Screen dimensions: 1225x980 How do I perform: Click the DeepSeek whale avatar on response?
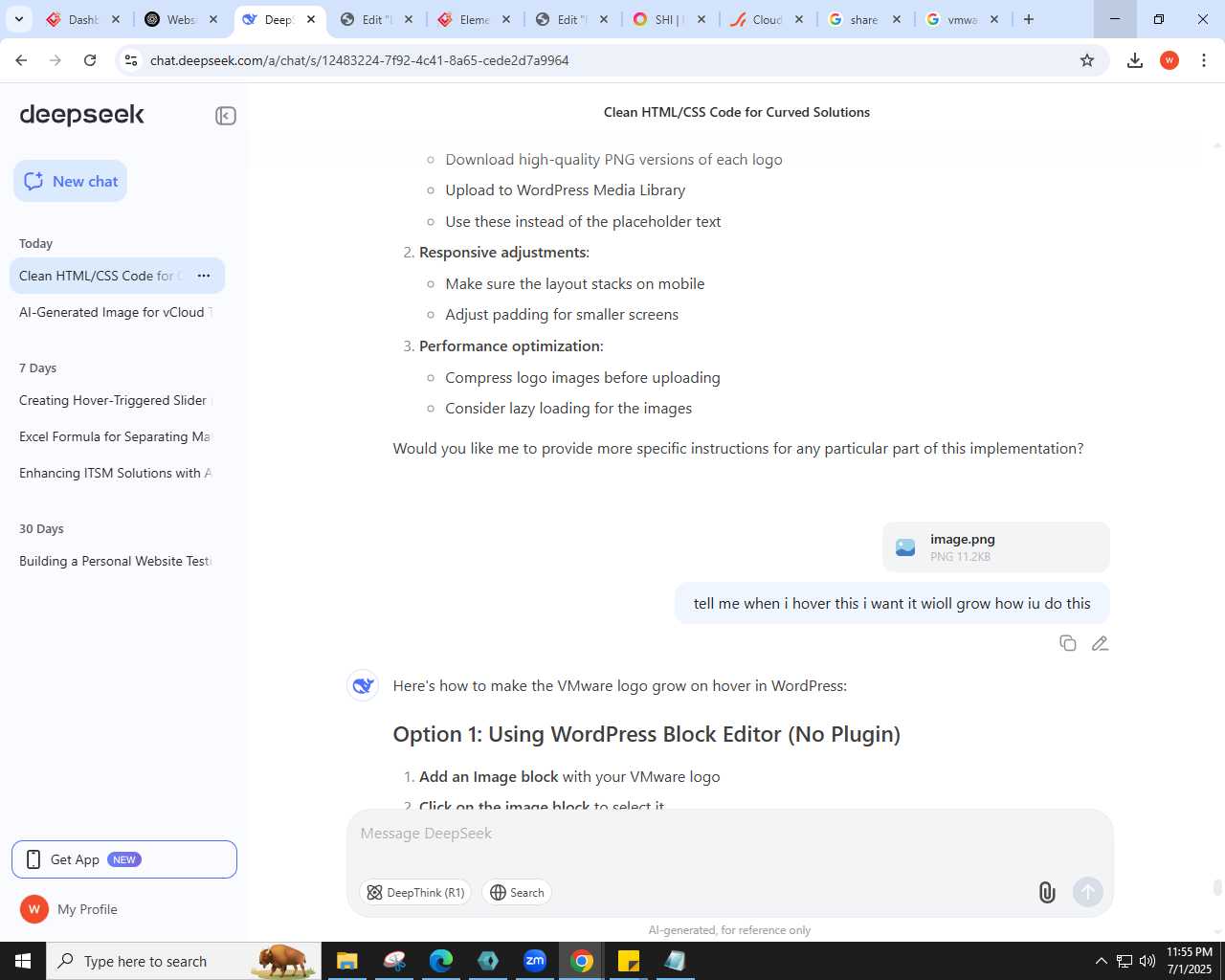363,685
